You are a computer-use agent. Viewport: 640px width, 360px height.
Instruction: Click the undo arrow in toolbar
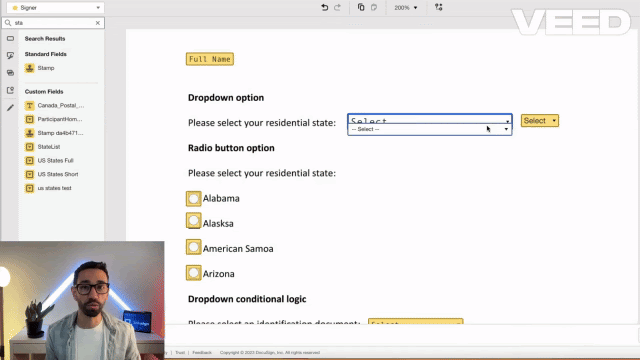pos(324,7)
